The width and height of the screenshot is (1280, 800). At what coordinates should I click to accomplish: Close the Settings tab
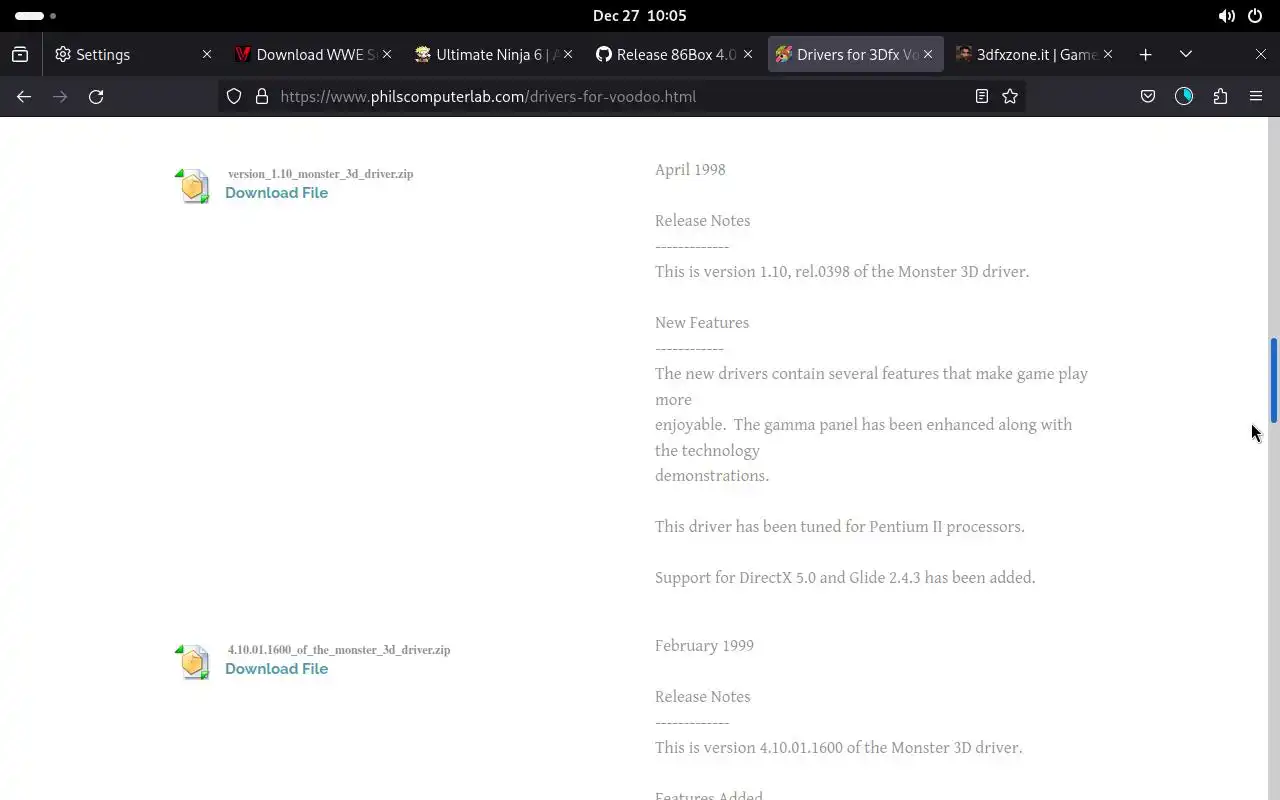click(207, 54)
